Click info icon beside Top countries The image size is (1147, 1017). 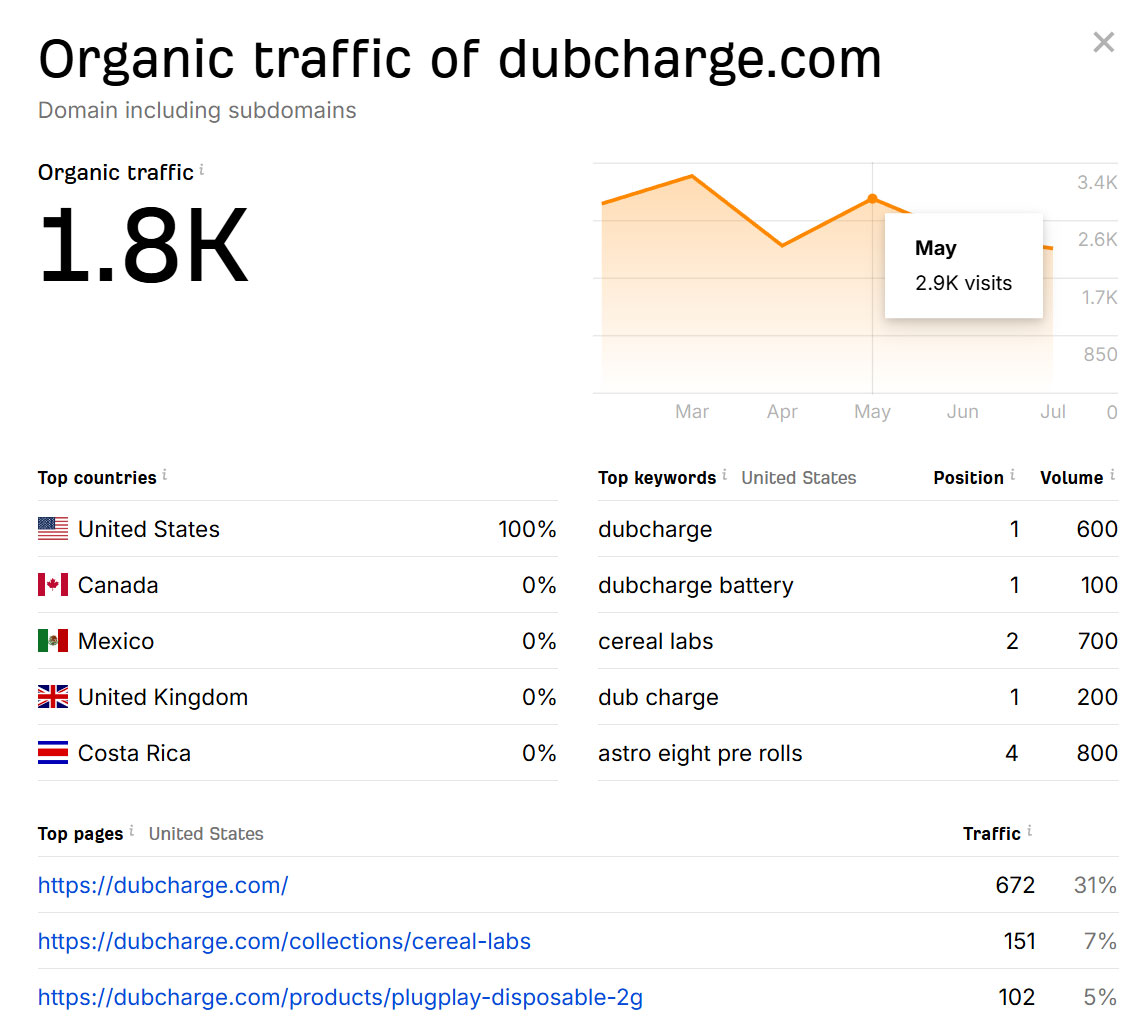[164, 475]
